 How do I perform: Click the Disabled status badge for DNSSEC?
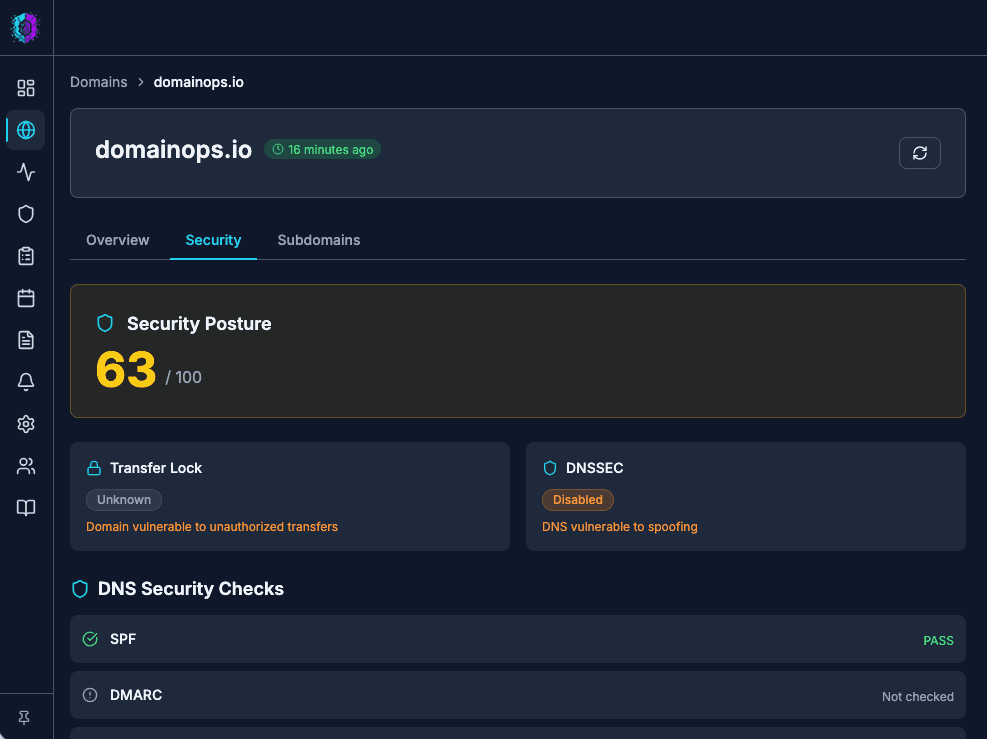[578, 500]
